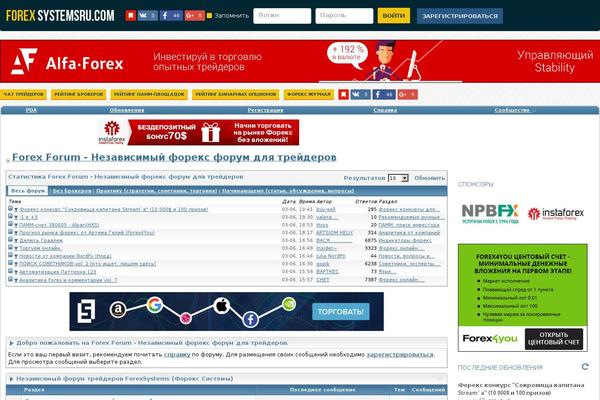Open the Результатов count dropdown
600x400 pixels.
398,178
